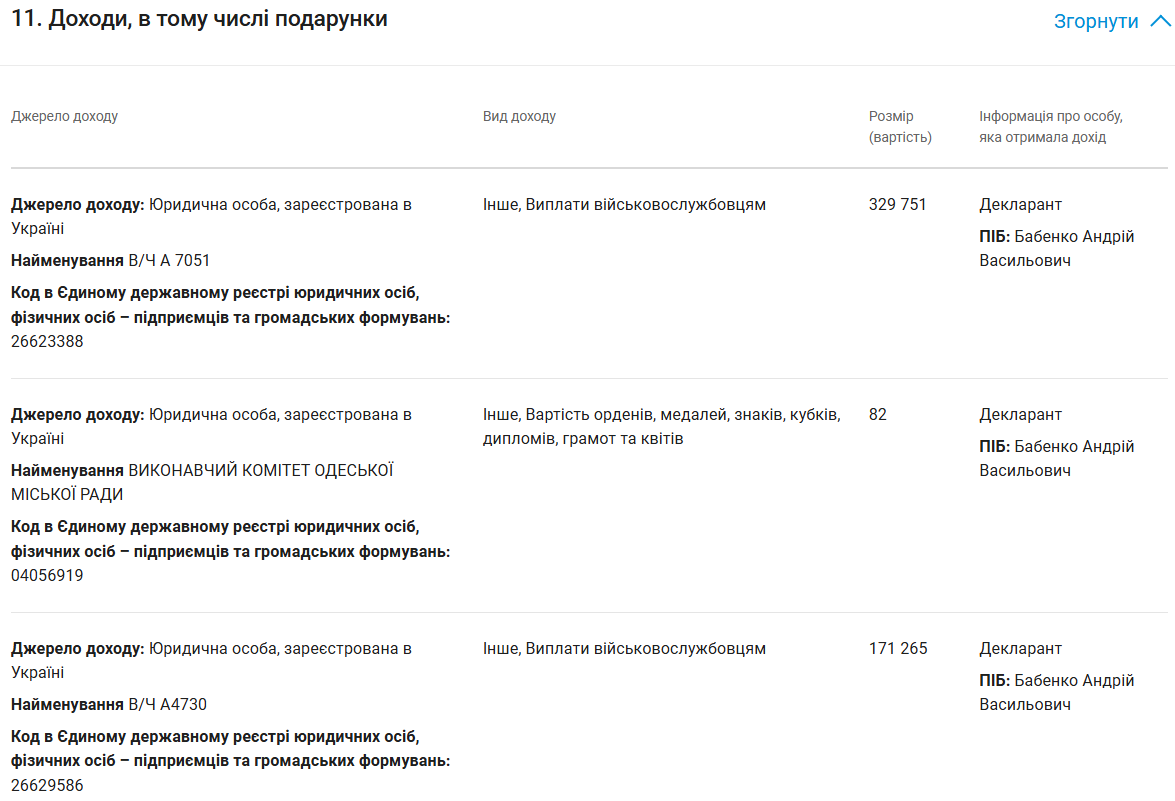The width and height of the screenshot is (1175, 801).
Task: Click Декларант in the first income row
Action: (1020, 204)
